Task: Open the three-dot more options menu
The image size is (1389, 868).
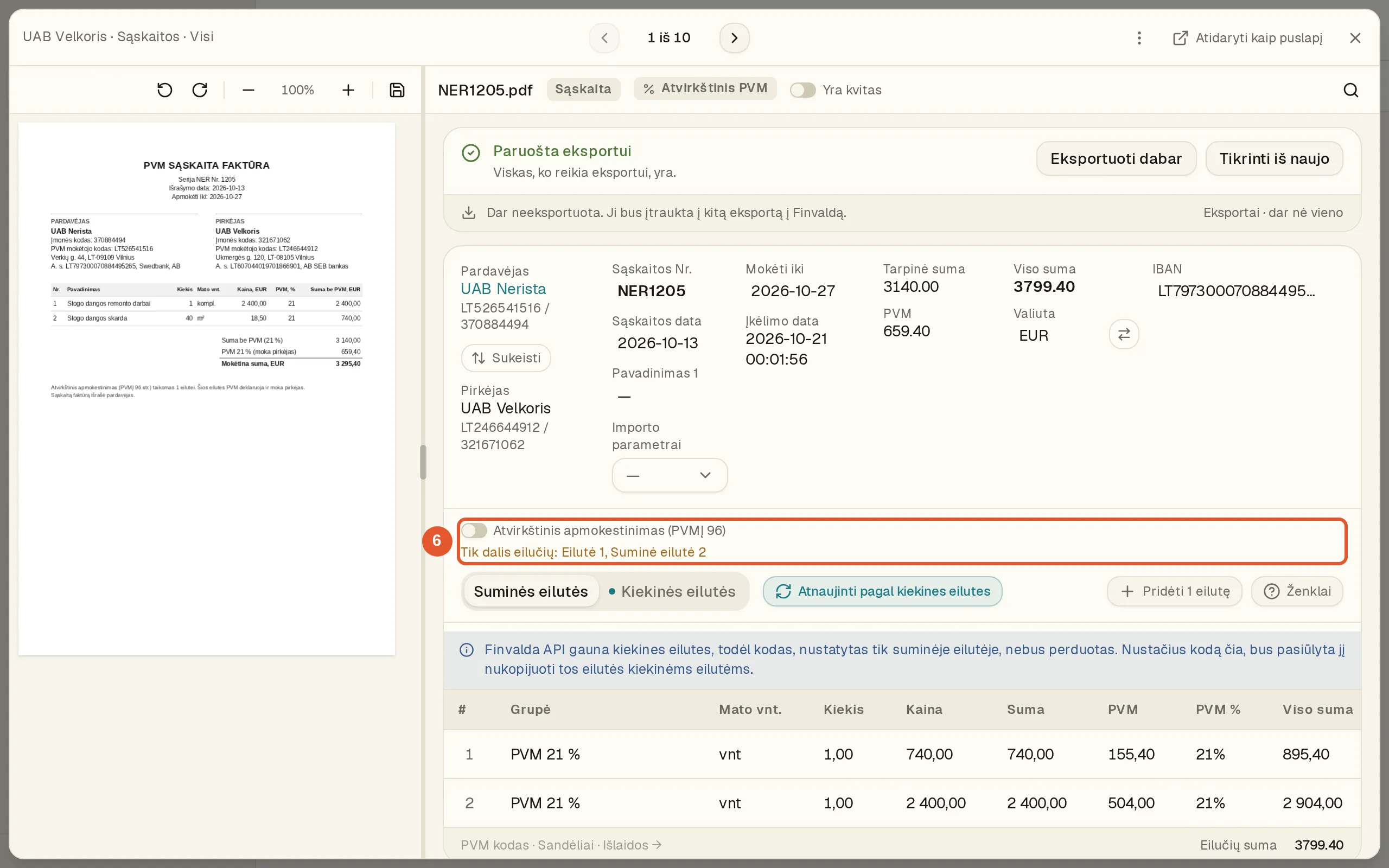Action: pos(1139,38)
